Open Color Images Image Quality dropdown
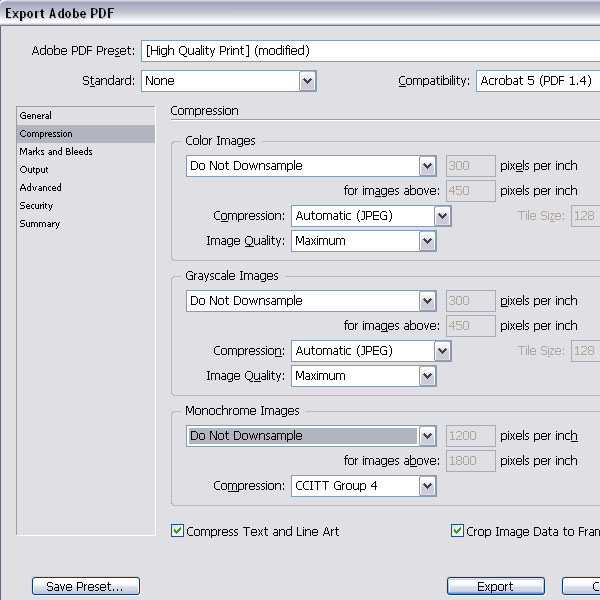Screen dimensions: 600x600 pyautogui.click(x=427, y=241)
